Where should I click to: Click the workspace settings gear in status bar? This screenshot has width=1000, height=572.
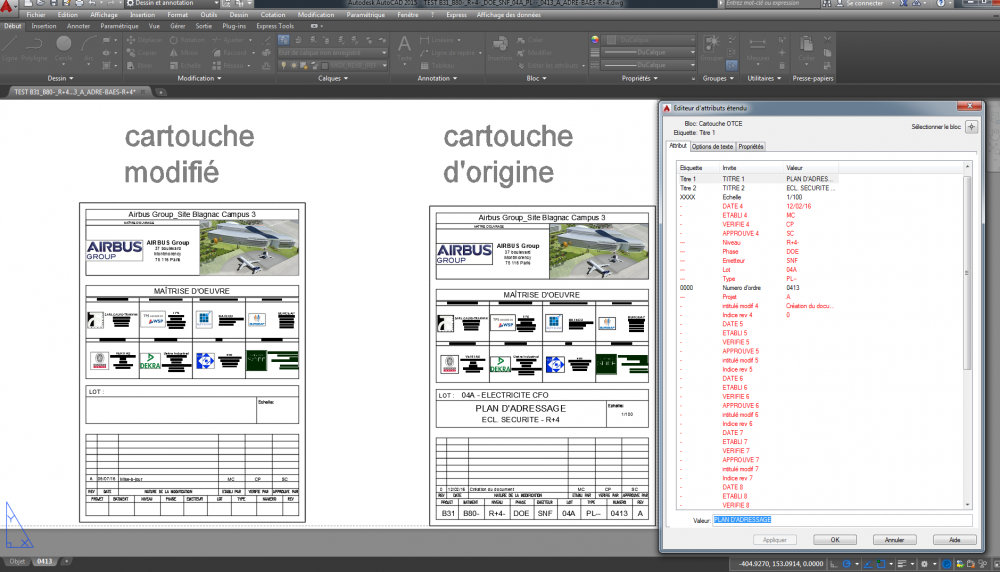click(925, 564)
